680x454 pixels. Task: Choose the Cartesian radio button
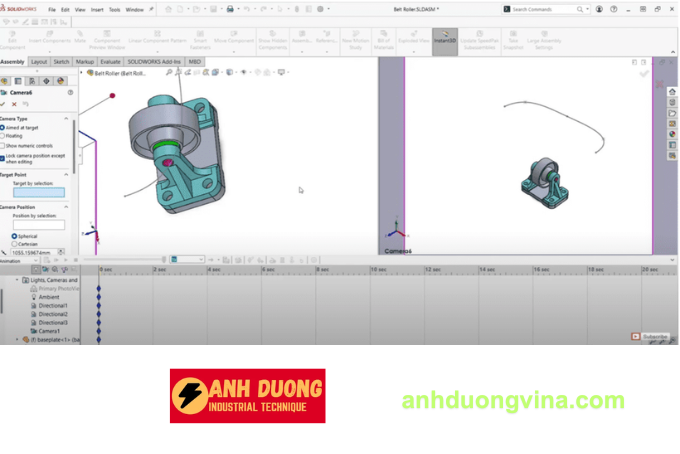pos(14,243)
